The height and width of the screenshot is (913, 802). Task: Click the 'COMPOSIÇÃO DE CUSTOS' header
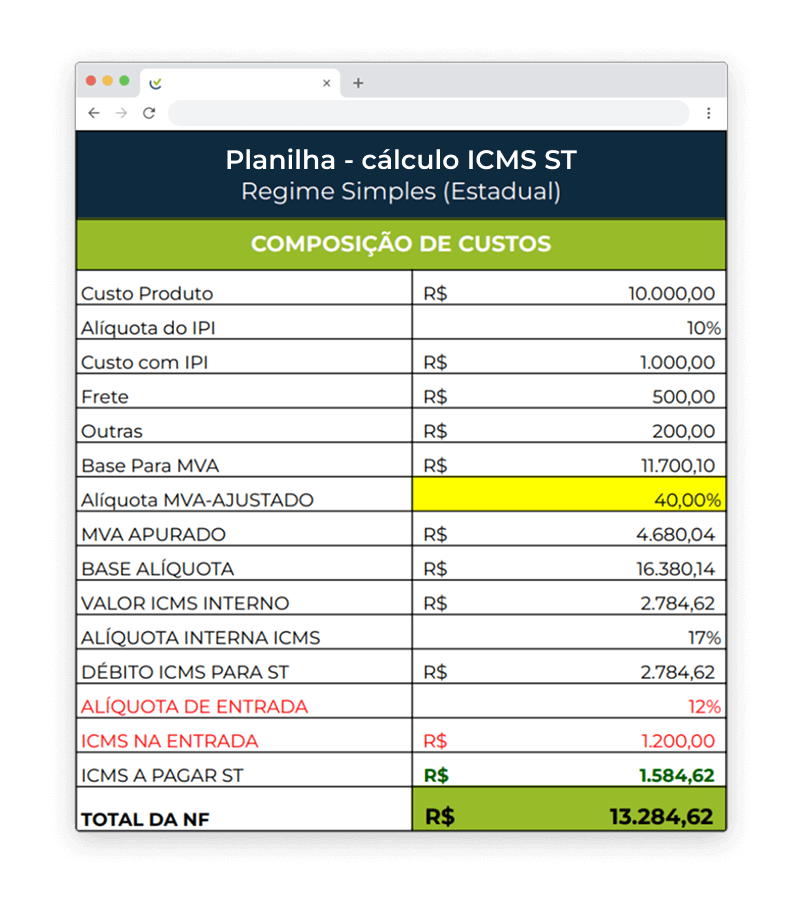[x=401, y=244]
